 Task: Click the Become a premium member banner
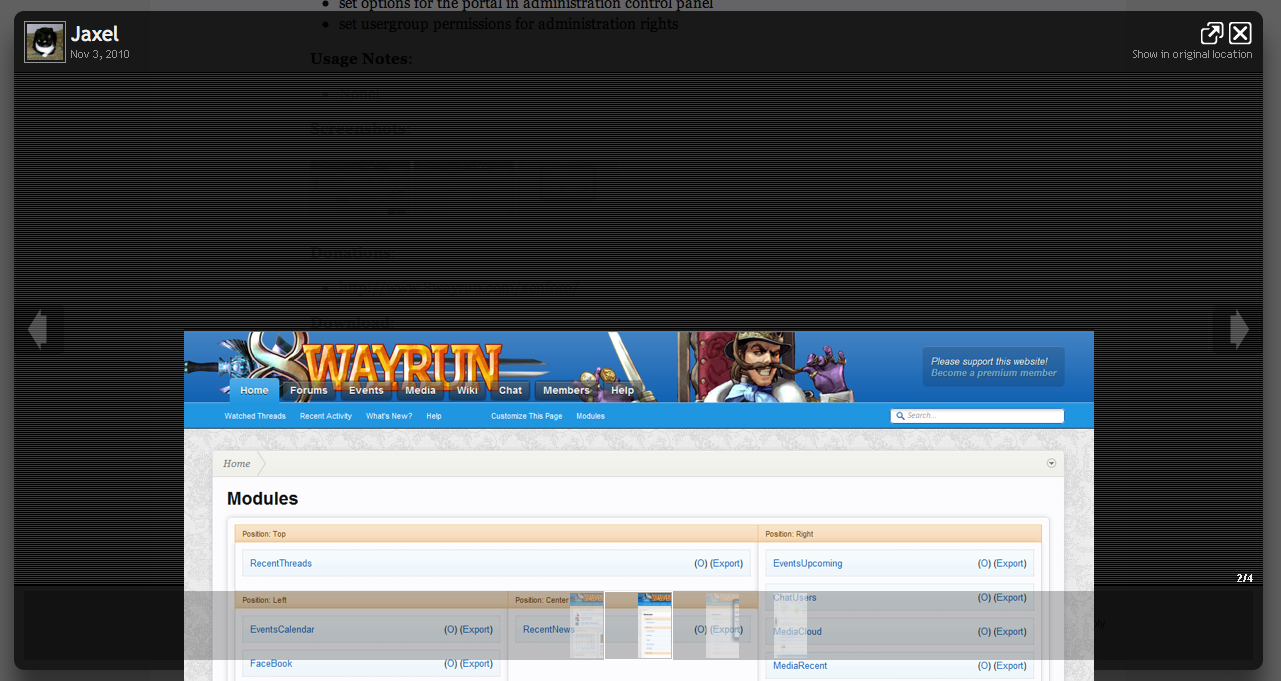click(993, 366)
